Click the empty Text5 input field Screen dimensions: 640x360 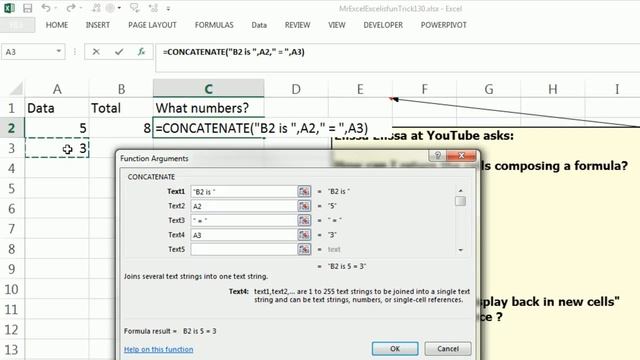click(x=244, y=249)
